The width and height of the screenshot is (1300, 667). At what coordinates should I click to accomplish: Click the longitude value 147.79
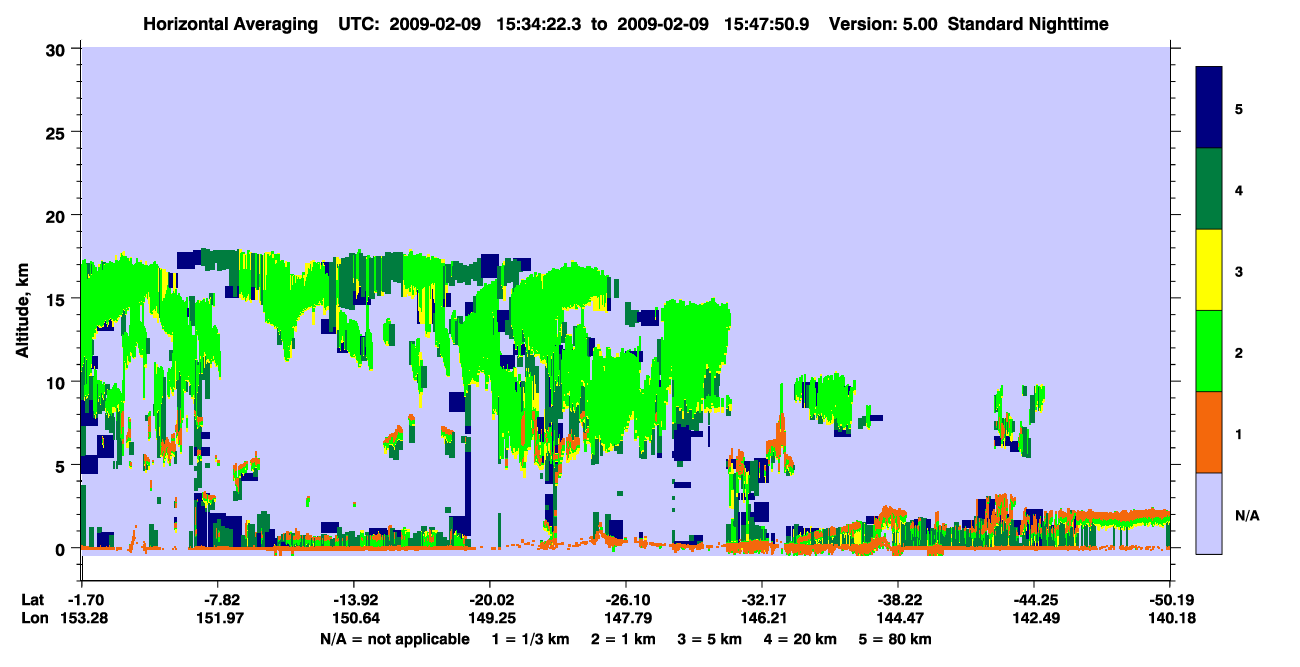coord(625,619)
